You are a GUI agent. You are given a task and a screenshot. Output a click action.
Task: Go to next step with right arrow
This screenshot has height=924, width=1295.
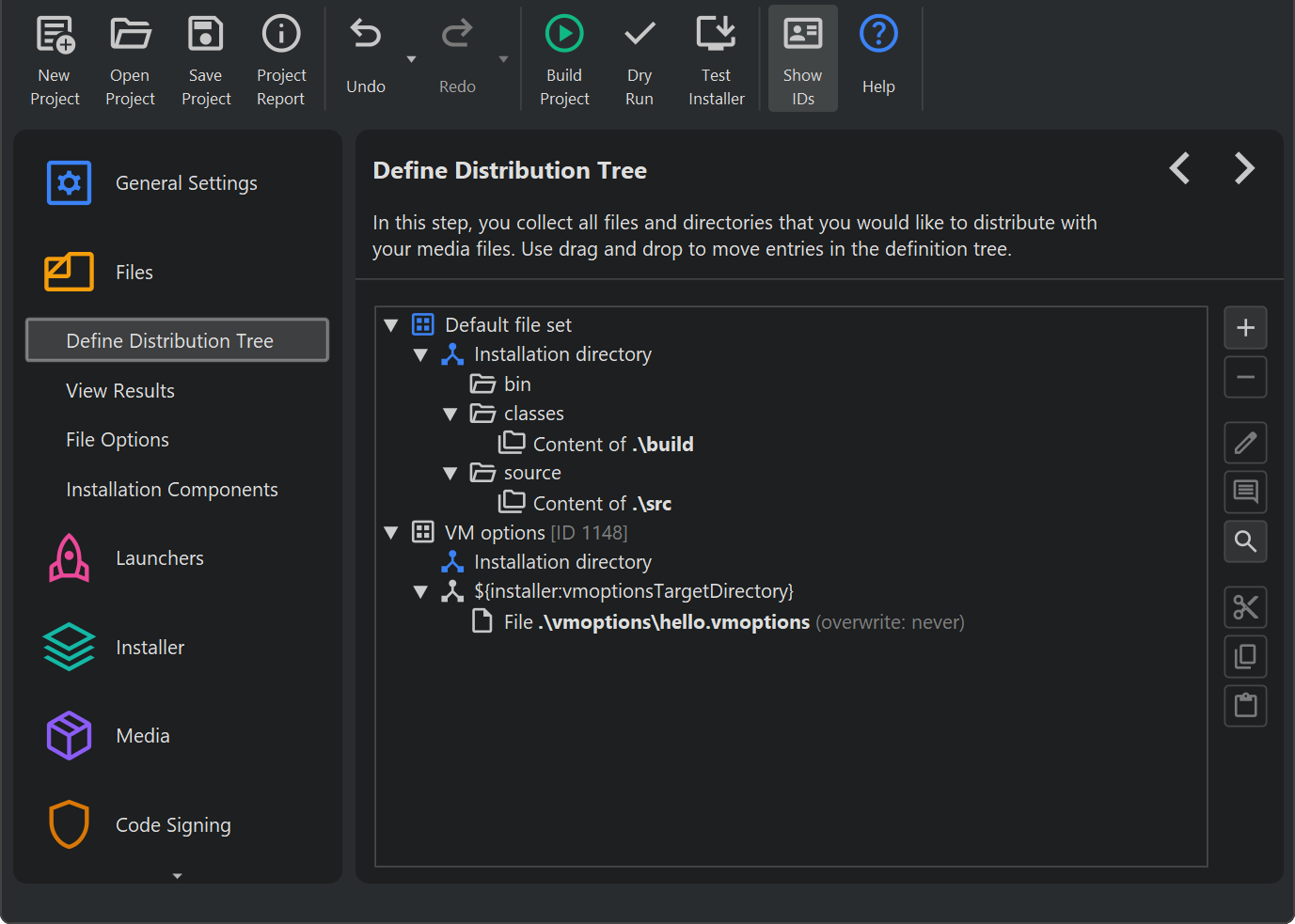click(1244, 169)
